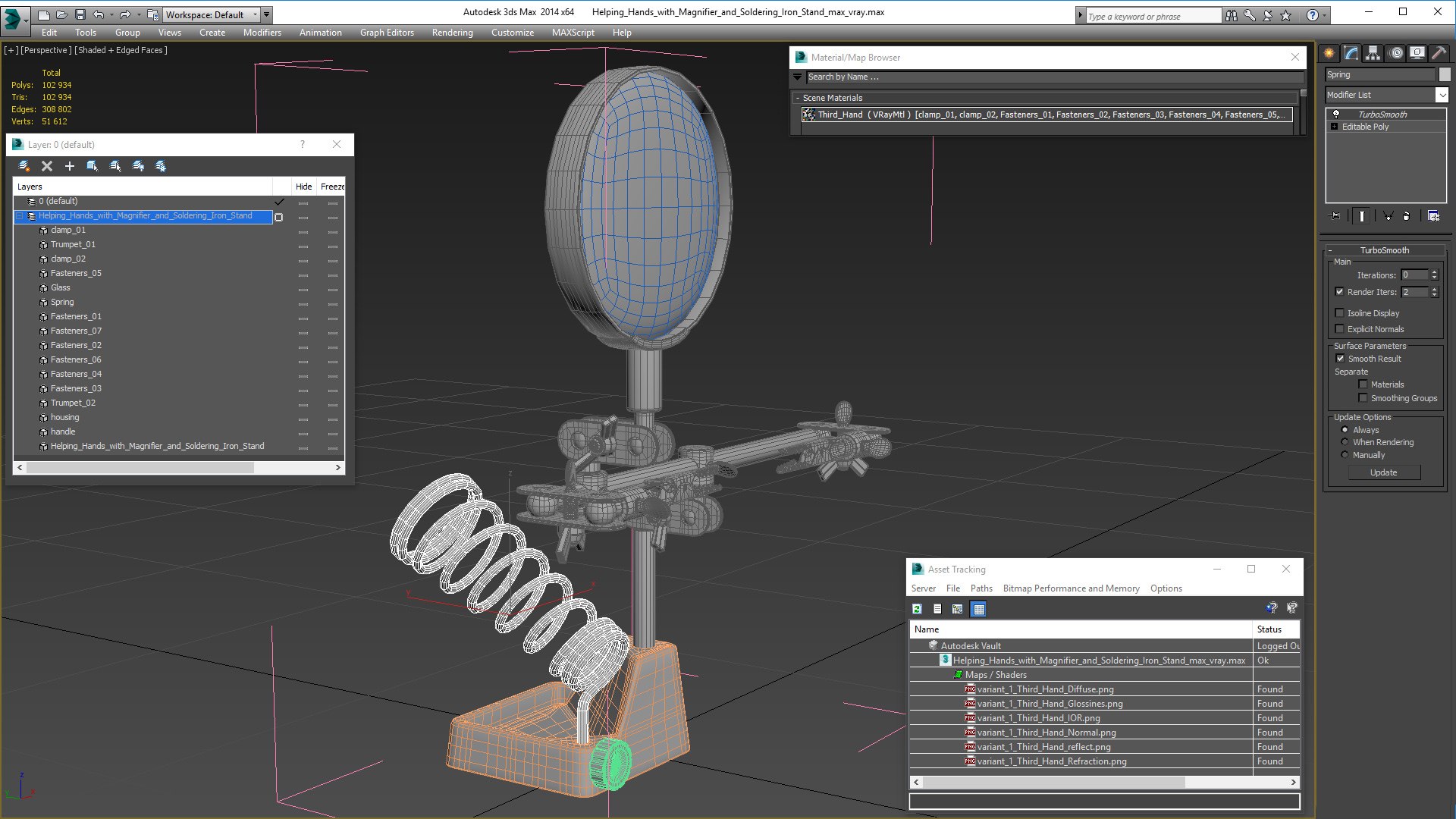
Task: Open the Graph Editors menu
Action: coord(387,33)
